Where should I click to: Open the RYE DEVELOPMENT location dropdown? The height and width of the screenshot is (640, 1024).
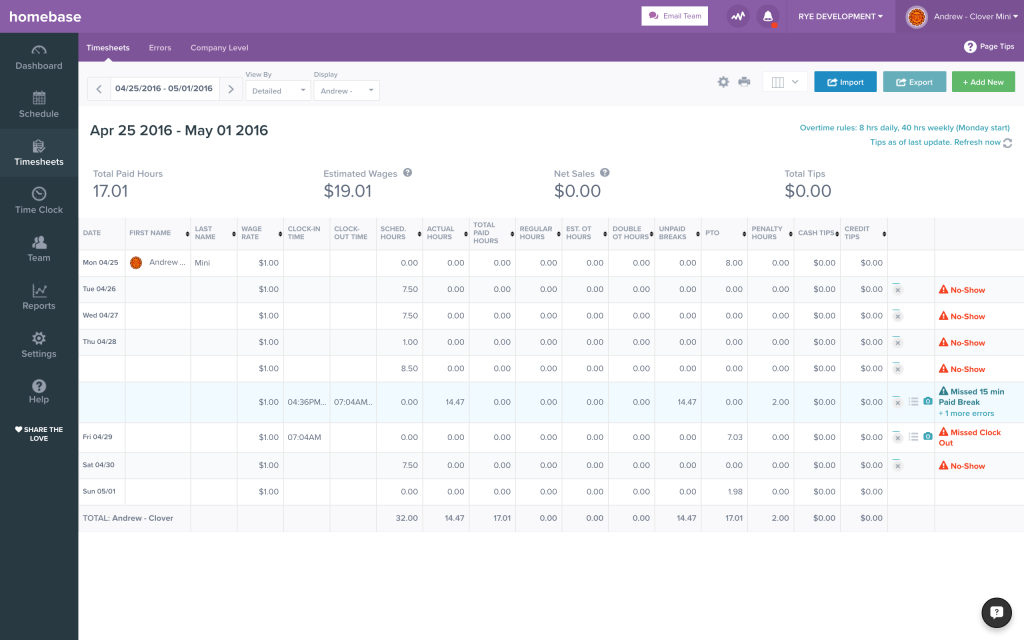click(x=840, y=17)
